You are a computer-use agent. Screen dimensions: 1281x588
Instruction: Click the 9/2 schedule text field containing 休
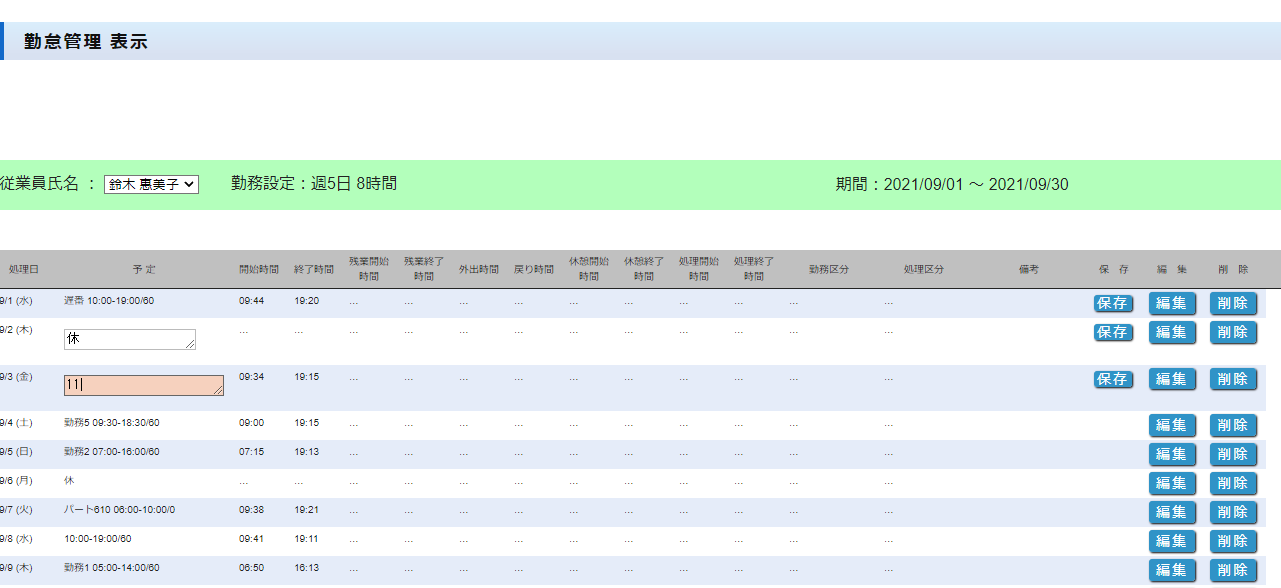(x=128, y=340)
